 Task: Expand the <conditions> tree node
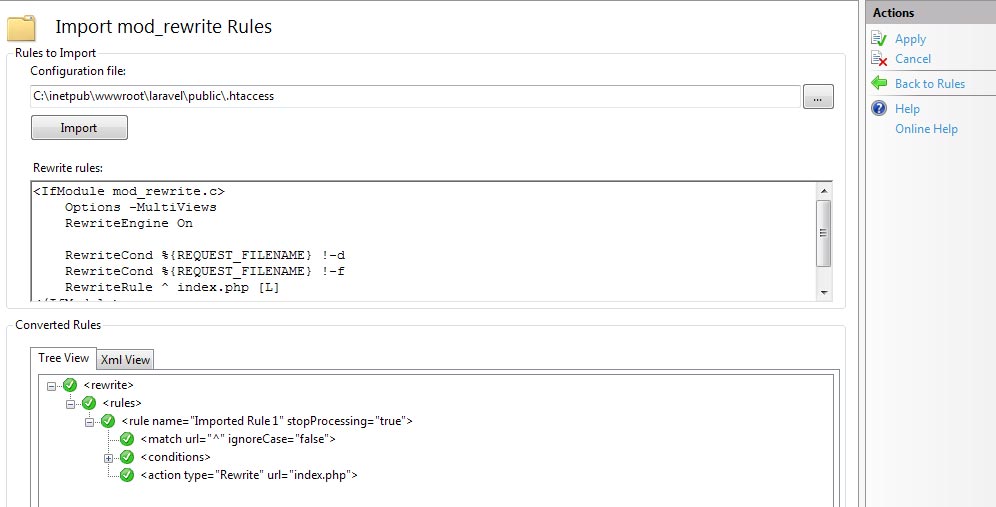109,457
